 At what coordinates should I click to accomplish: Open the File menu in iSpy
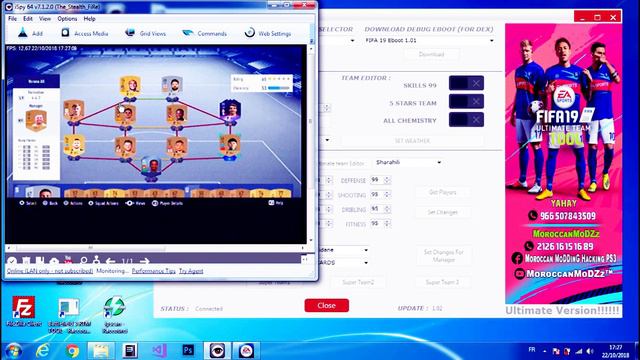12,19
